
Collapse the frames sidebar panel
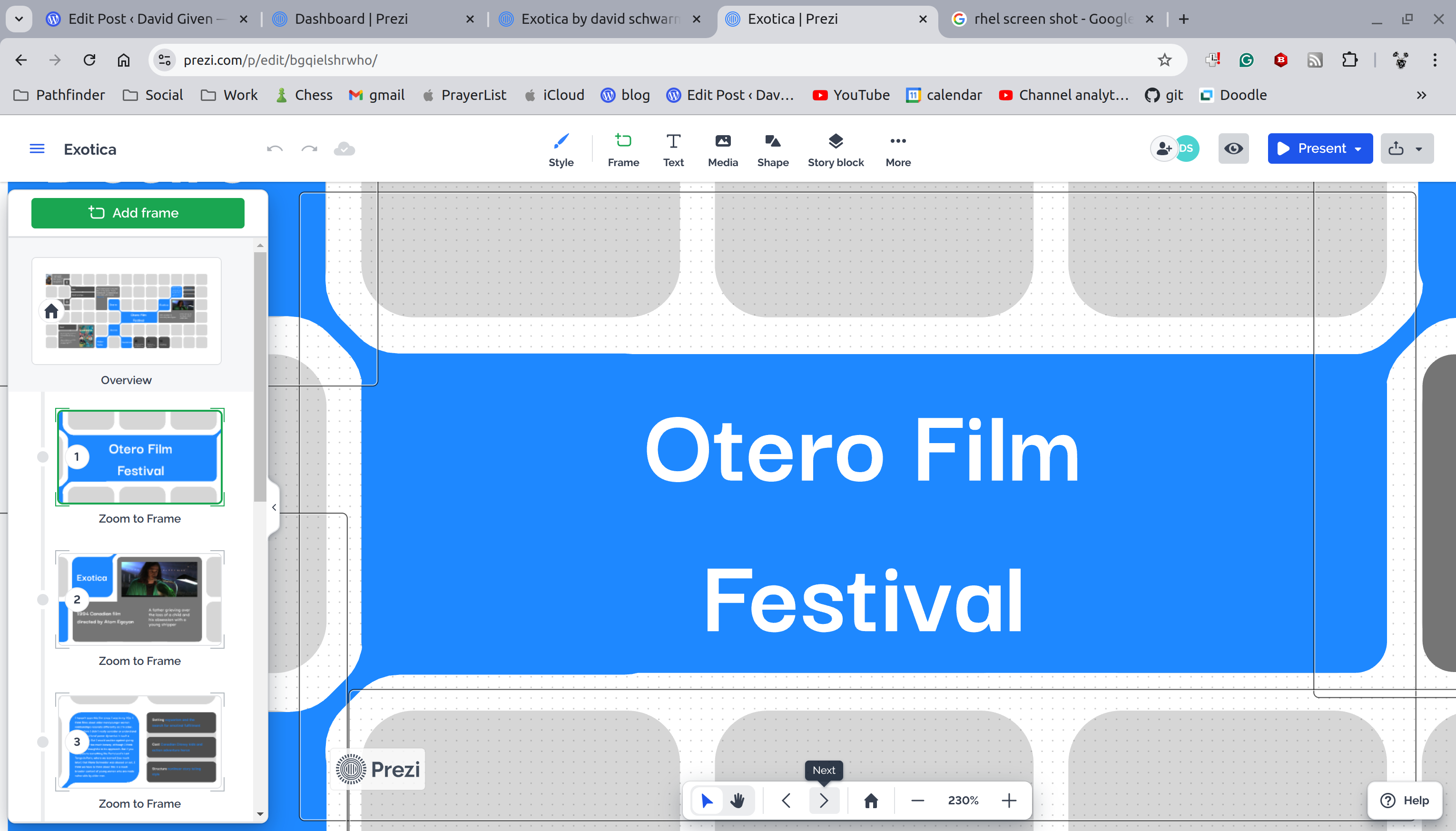click(274, 507)
